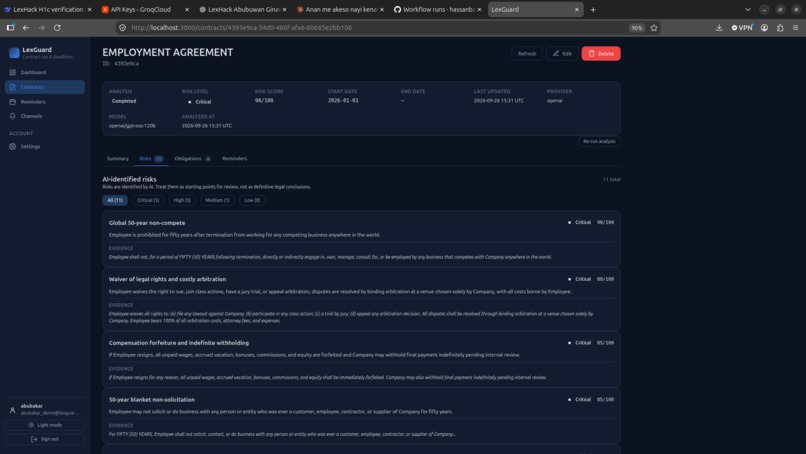Click the site shield icon in address bar

pyautogui.click(x=122, y=28)
